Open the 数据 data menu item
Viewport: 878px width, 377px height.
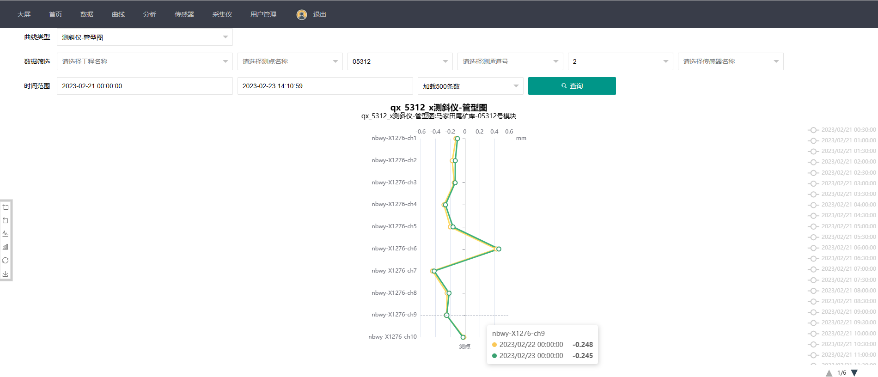click(86, 15)
